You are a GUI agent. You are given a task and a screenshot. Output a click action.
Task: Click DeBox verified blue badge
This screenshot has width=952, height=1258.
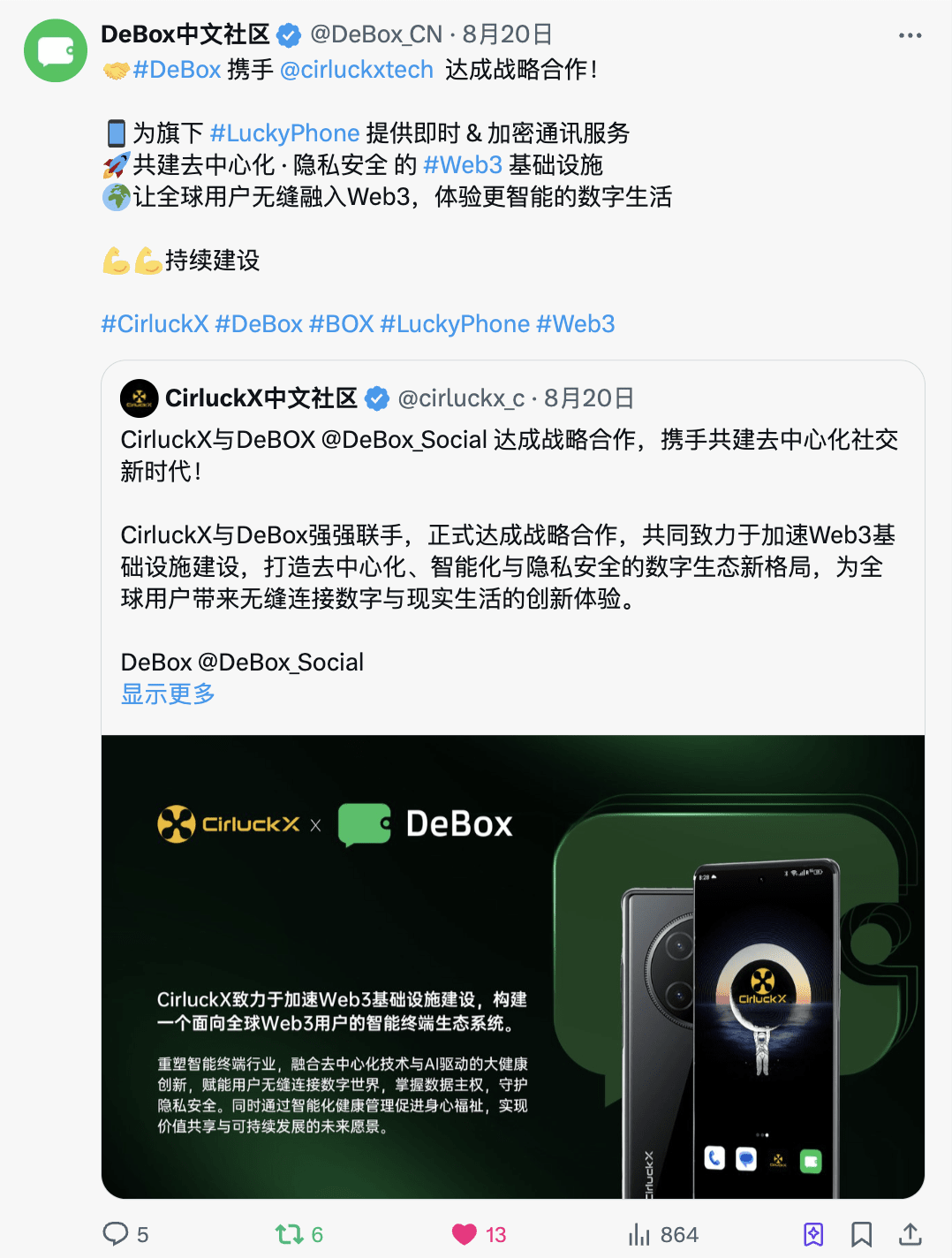[x=289, y=35]
